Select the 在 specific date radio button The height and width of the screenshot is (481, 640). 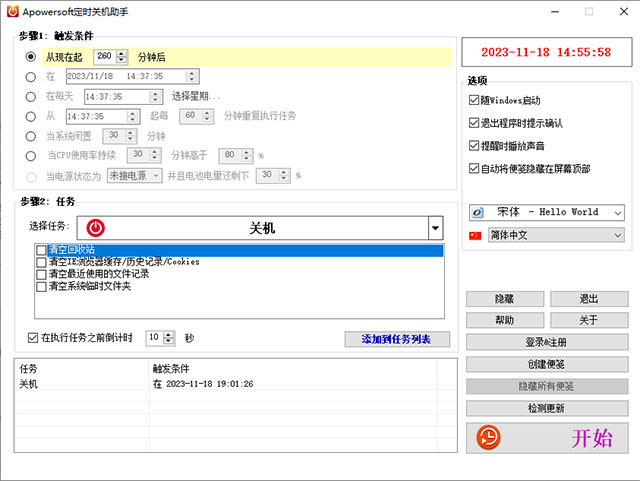[31, 76]
